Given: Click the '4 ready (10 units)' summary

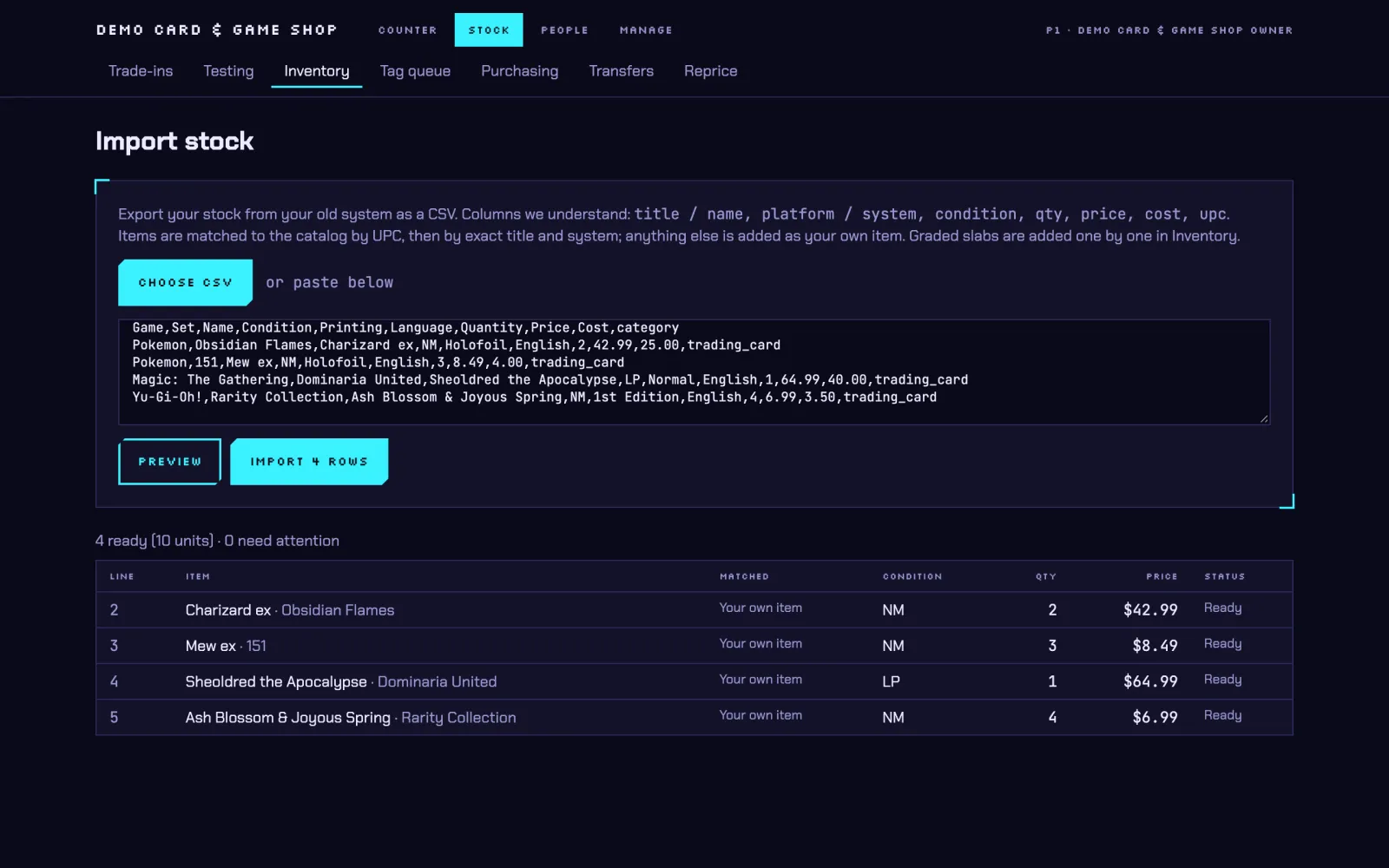Looking at the screenshot, I should pos(155,541).
